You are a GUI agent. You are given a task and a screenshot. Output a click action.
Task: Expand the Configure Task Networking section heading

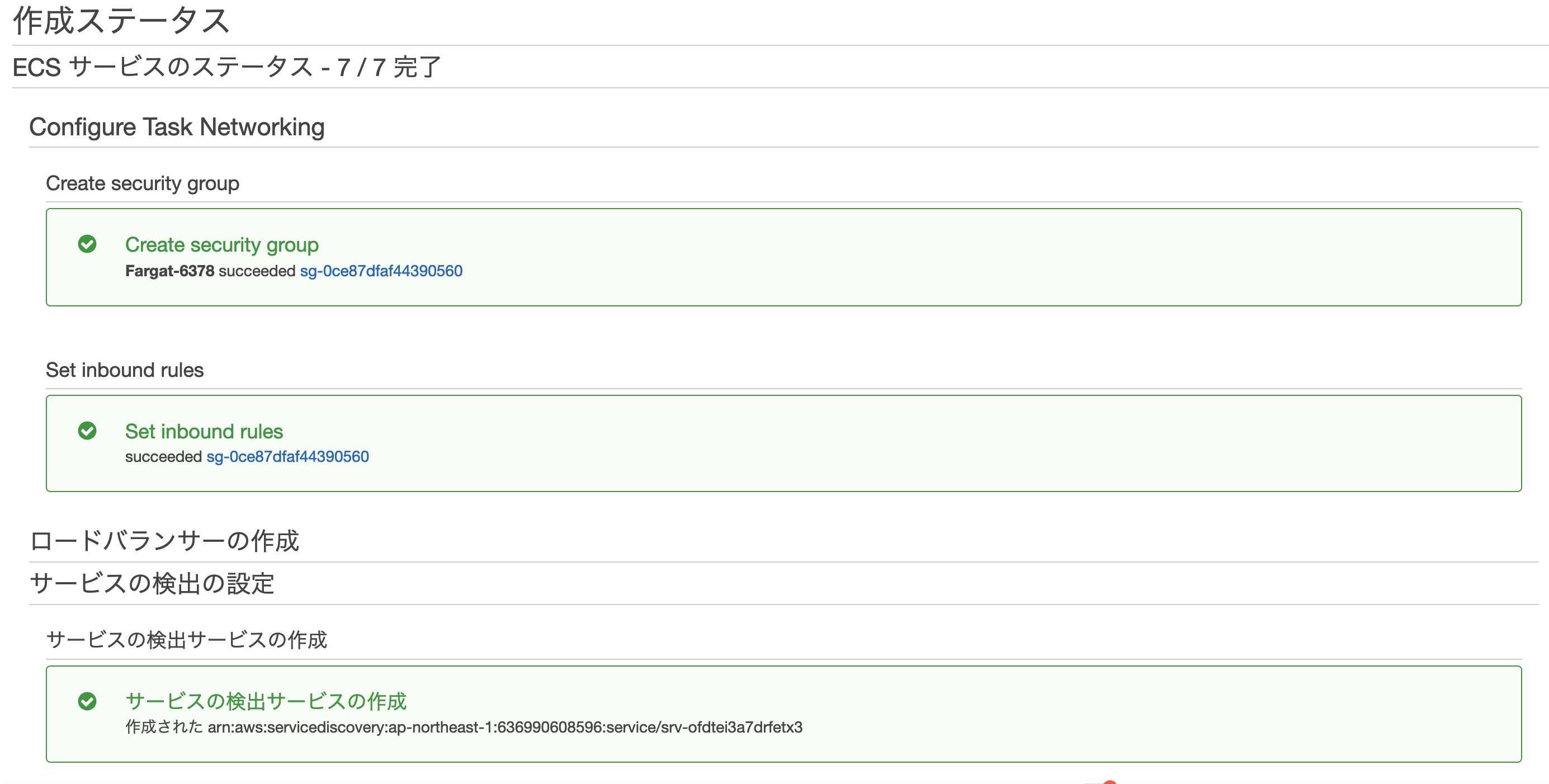pyautogui.click(x=177, y=127)
